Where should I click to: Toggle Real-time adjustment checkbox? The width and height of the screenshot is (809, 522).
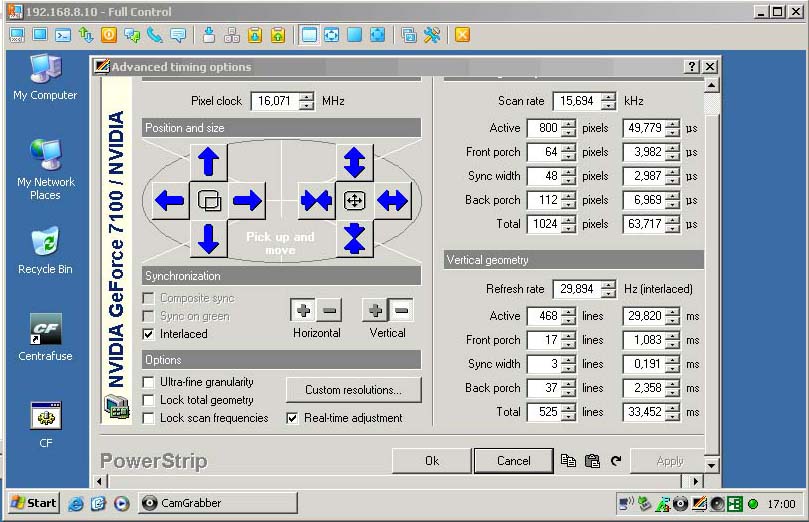(x=293, y=418)
